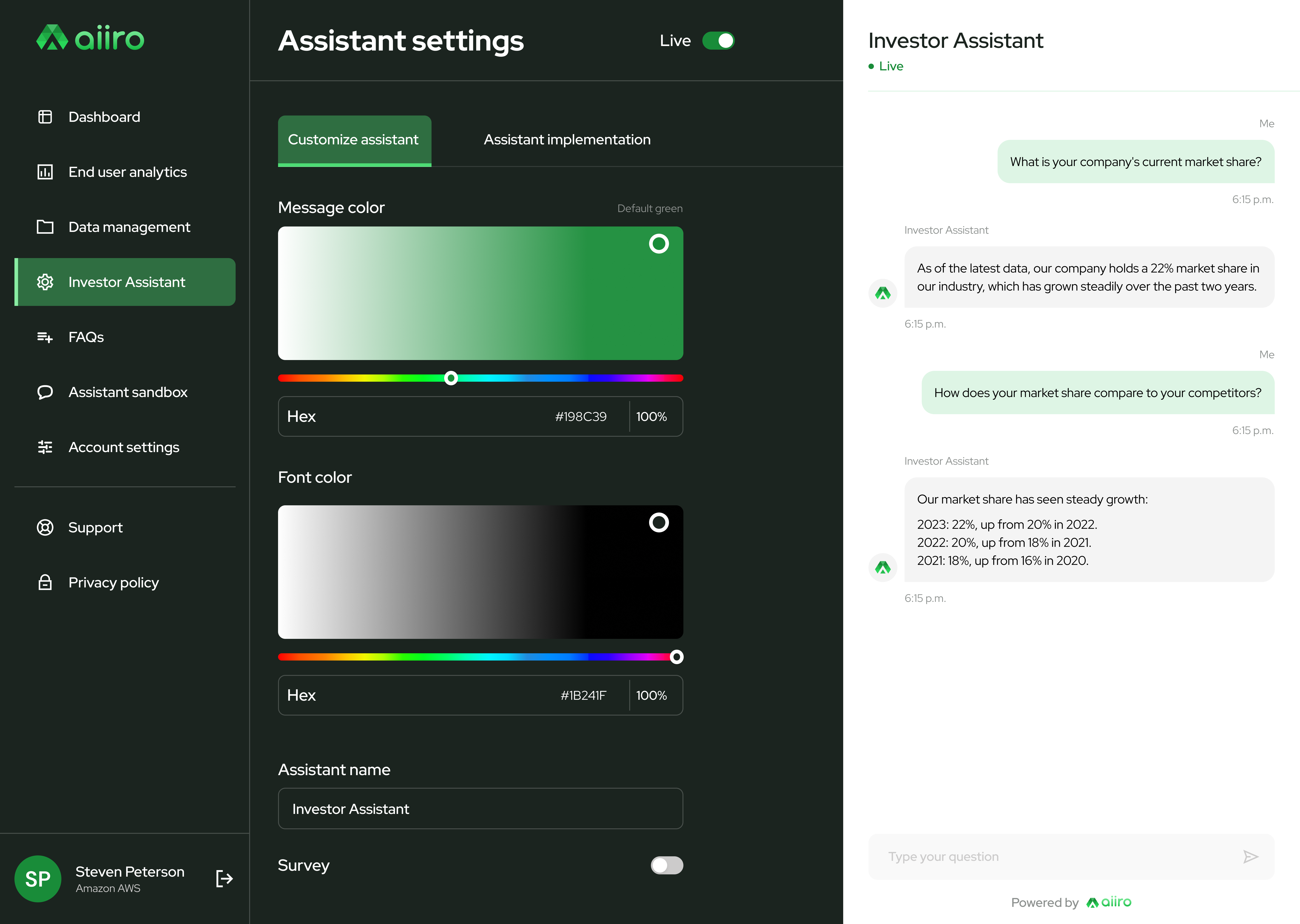
Task: Click the Type your question input
Action: (1071, 857)
